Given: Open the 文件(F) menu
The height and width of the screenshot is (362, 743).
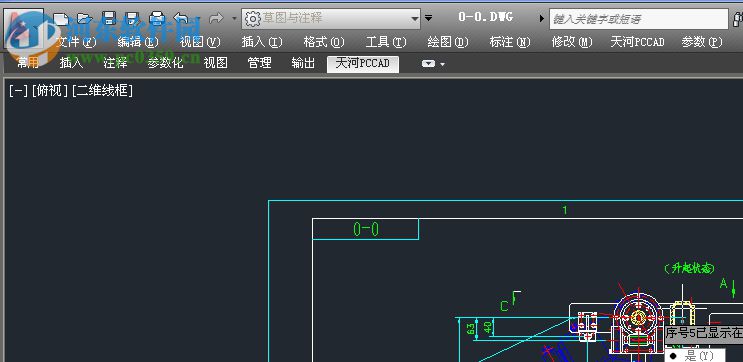Looking at the screenshot, I should point(76,42).
